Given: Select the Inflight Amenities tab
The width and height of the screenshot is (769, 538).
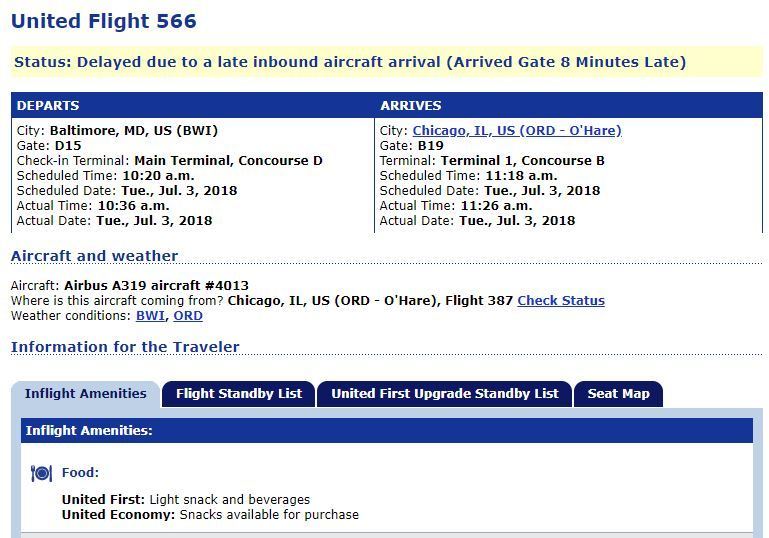Looking at the screenshot, I should coord(86,394).
